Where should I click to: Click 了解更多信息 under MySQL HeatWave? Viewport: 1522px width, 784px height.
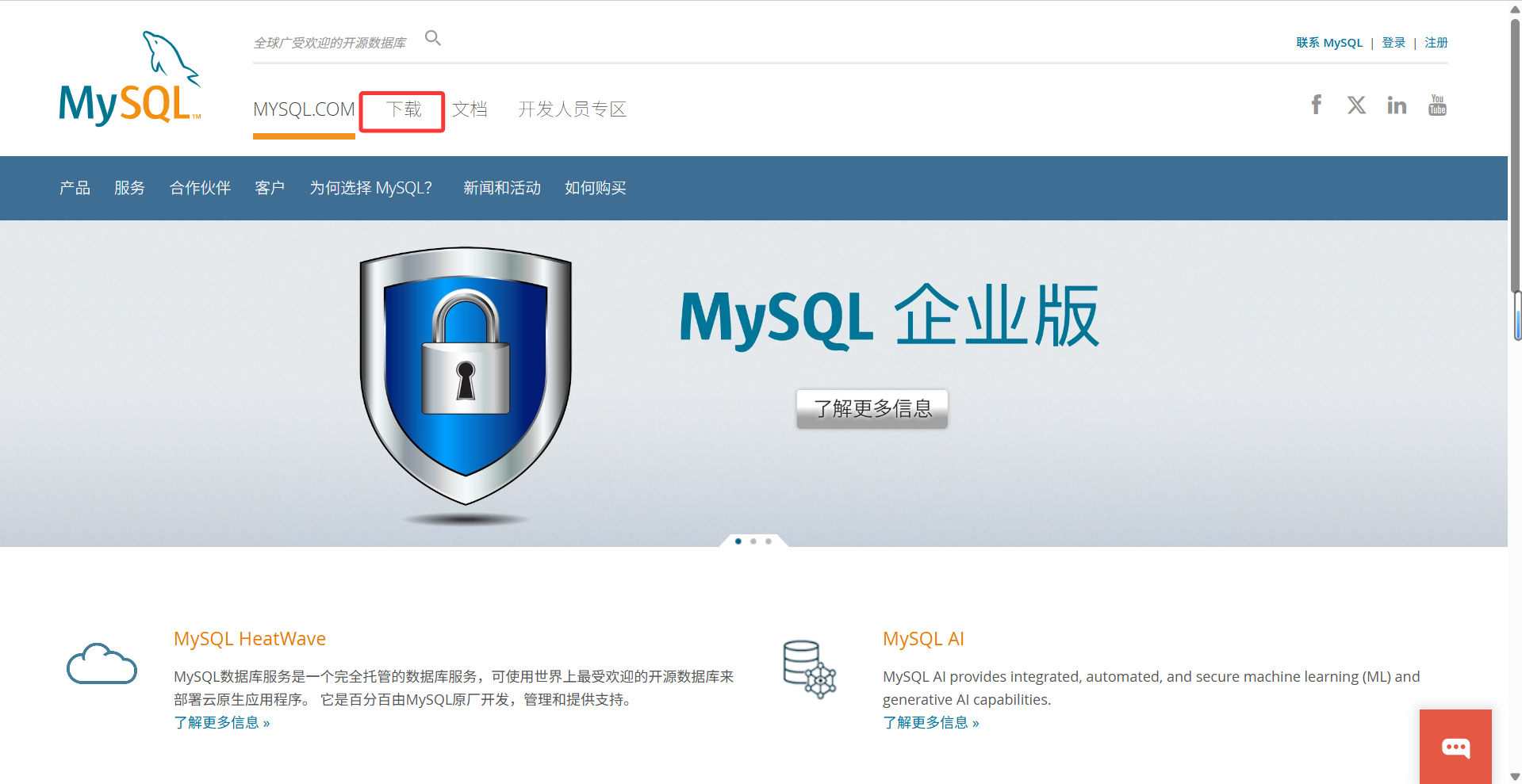222,723
